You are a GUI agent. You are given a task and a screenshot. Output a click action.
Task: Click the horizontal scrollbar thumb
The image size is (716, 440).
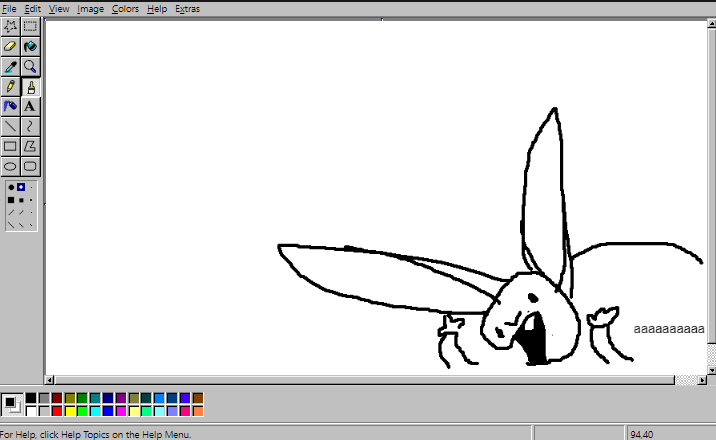pyautogui.click(x=364, y=380)
